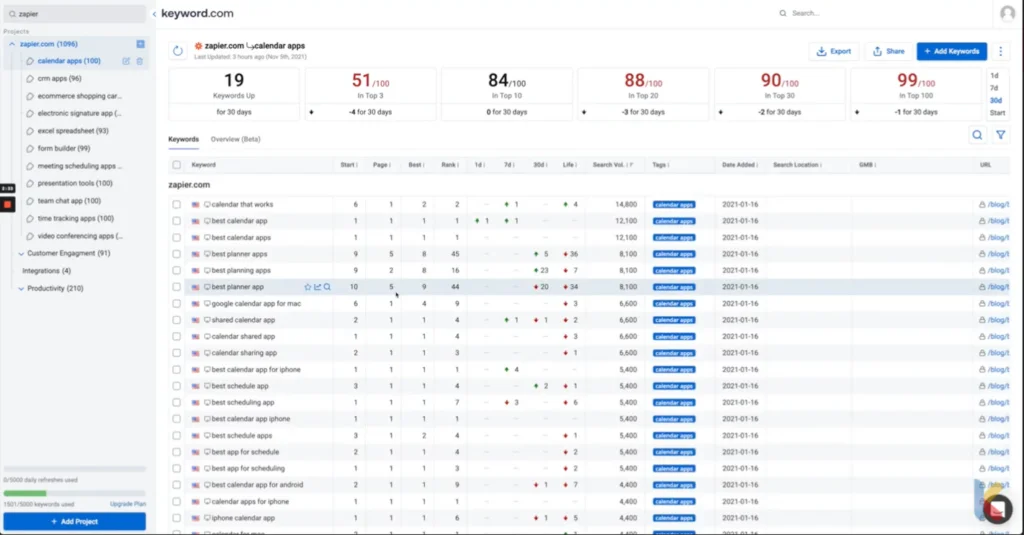The width and height of the screenshot is (1024, 535).
Task: Switch to the Overview (Beta) tab
Action: 235,139
